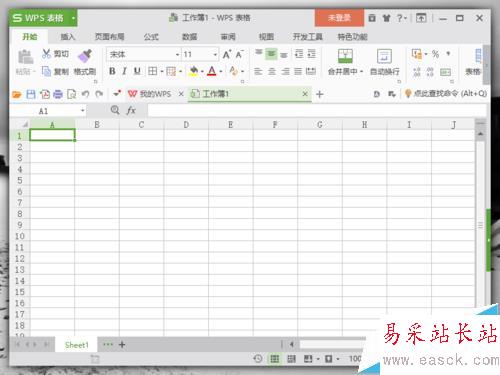
Task: Add a new worksheet
Action: click(122, 345)
